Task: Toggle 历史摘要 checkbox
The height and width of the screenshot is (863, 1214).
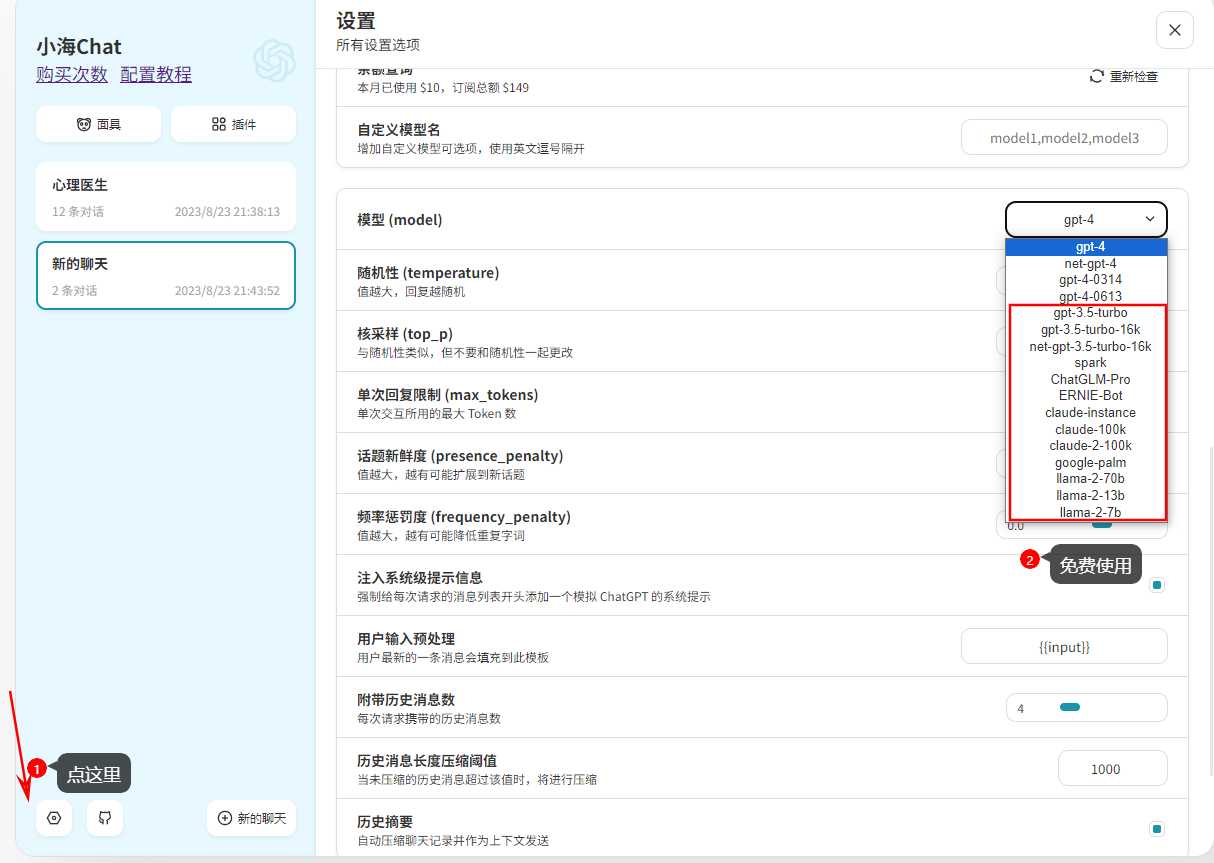Action: coord(1157,829)
